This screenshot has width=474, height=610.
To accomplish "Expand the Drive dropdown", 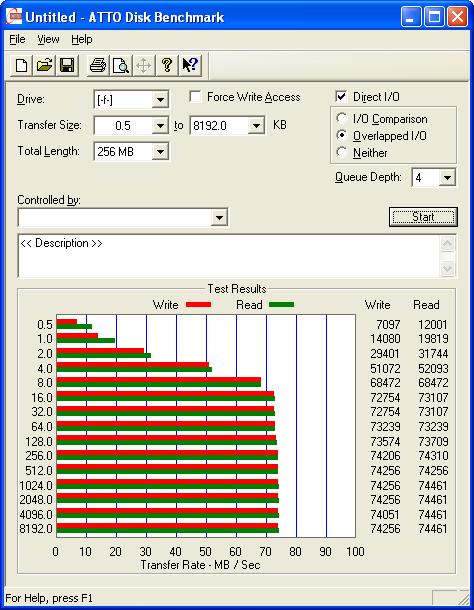I will click(160, 100).
